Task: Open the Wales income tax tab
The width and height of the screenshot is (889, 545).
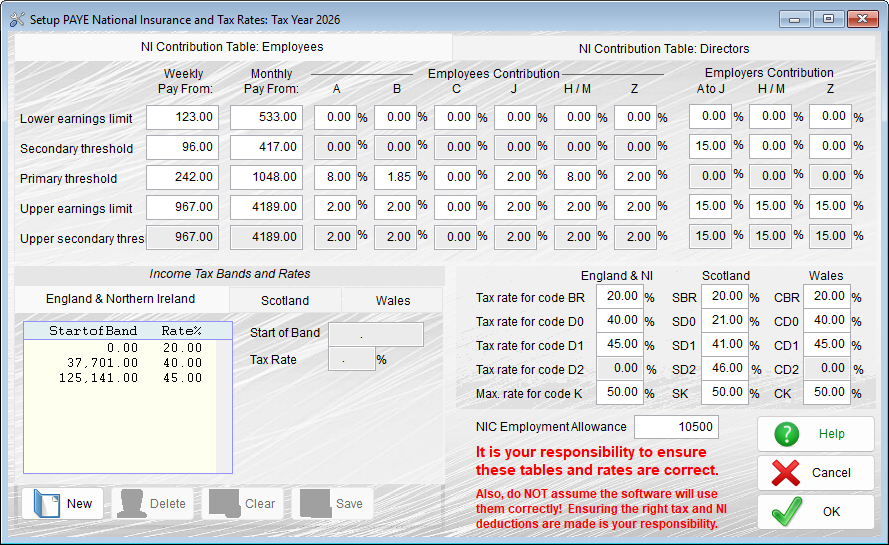Action: pos(393,301)
